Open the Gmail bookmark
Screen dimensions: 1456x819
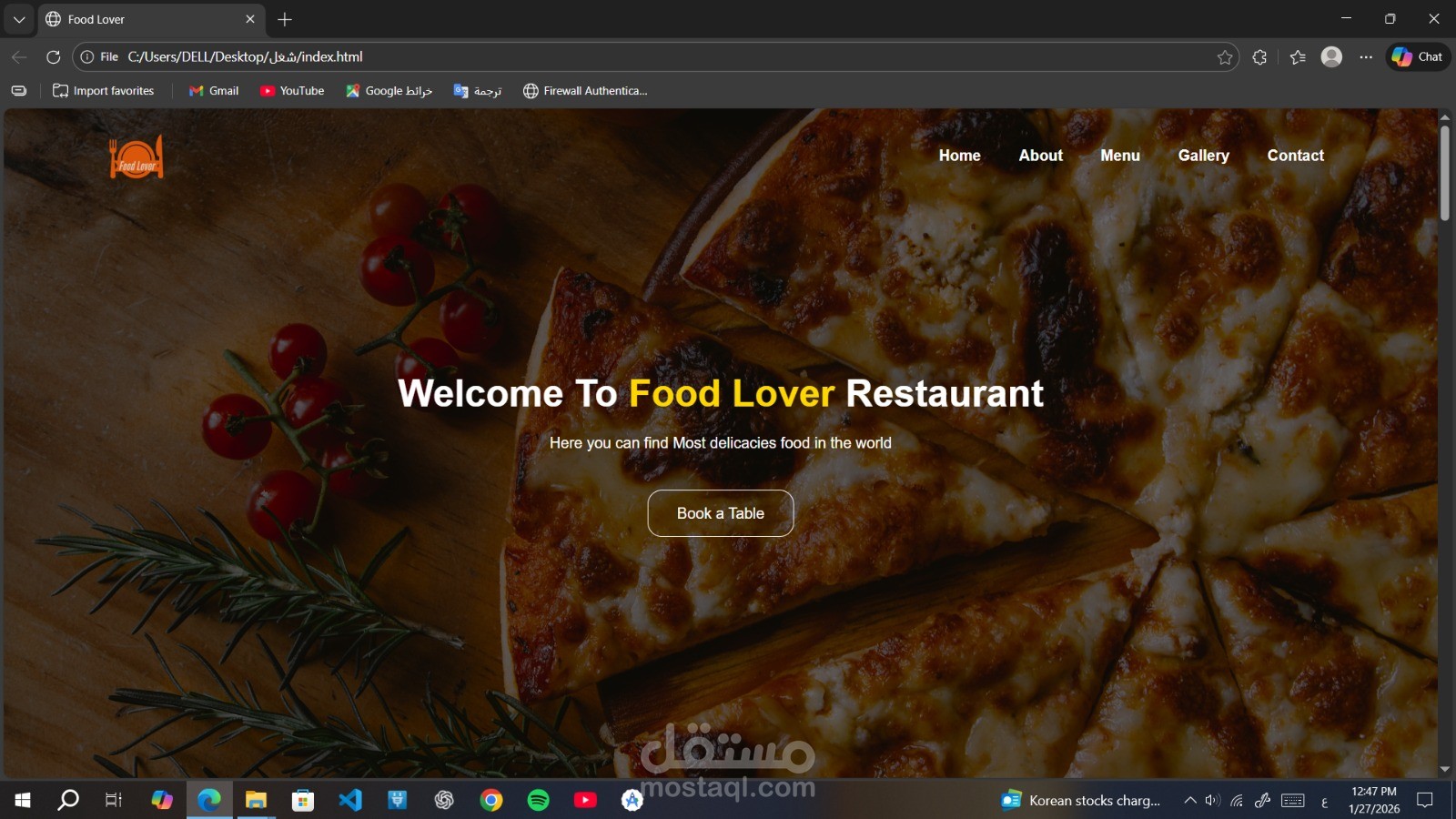(214, 91)
